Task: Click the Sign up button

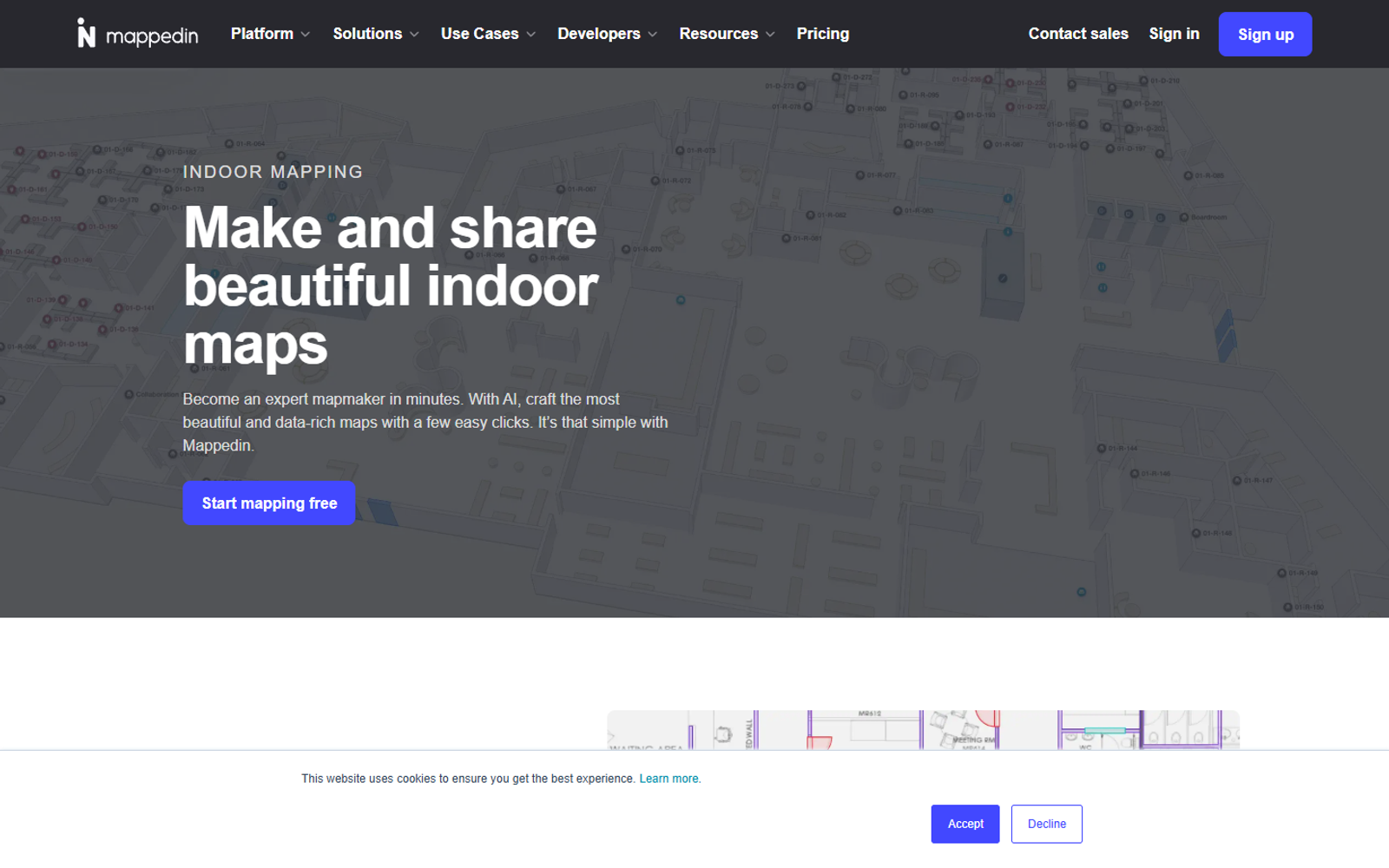Action: tap(1265, 35)
